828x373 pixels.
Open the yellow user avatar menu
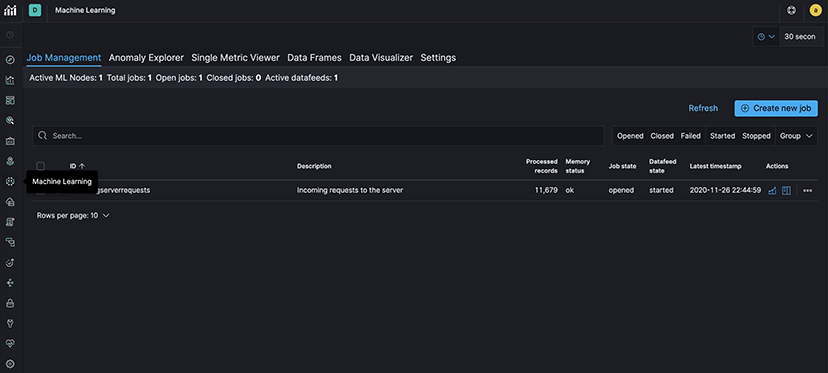pos(815,10)
